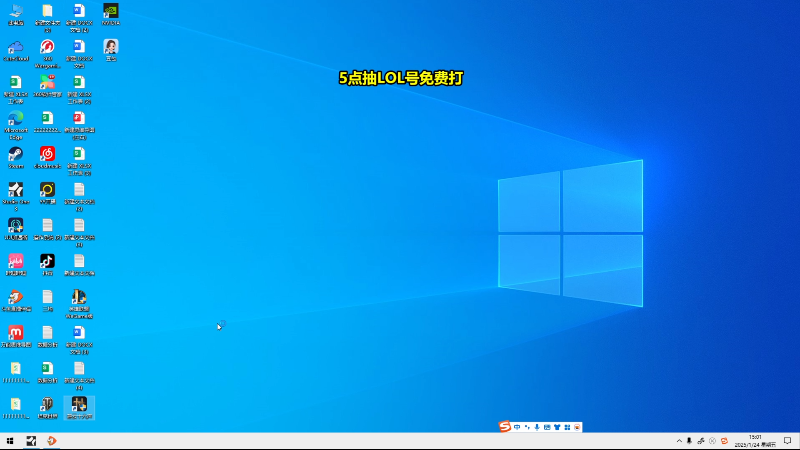Select the highlighted dark gold-emblem game shortcut
Viewport: 800px width, 450px height.
tap(79, 408)
